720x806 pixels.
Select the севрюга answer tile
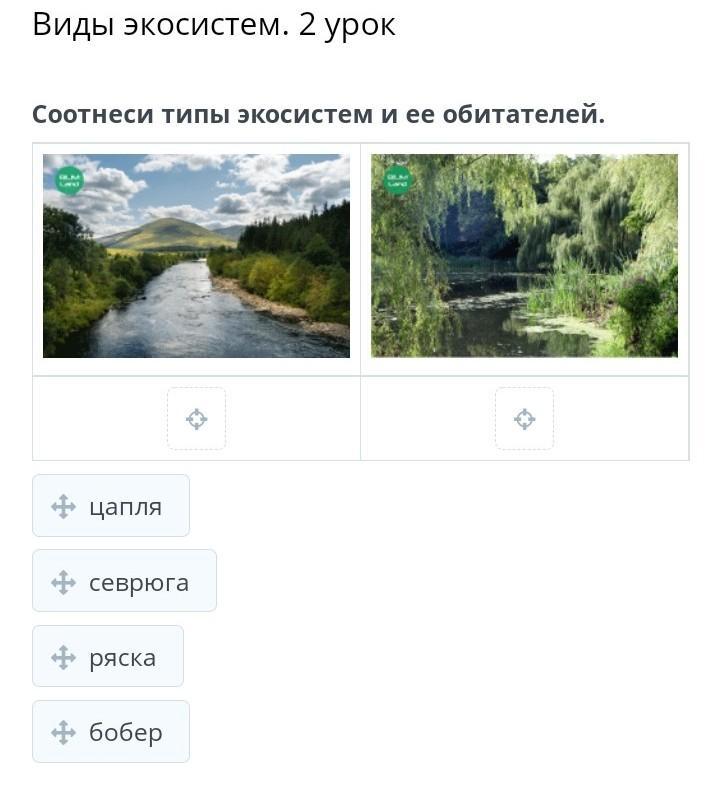[x=124, y=581]
